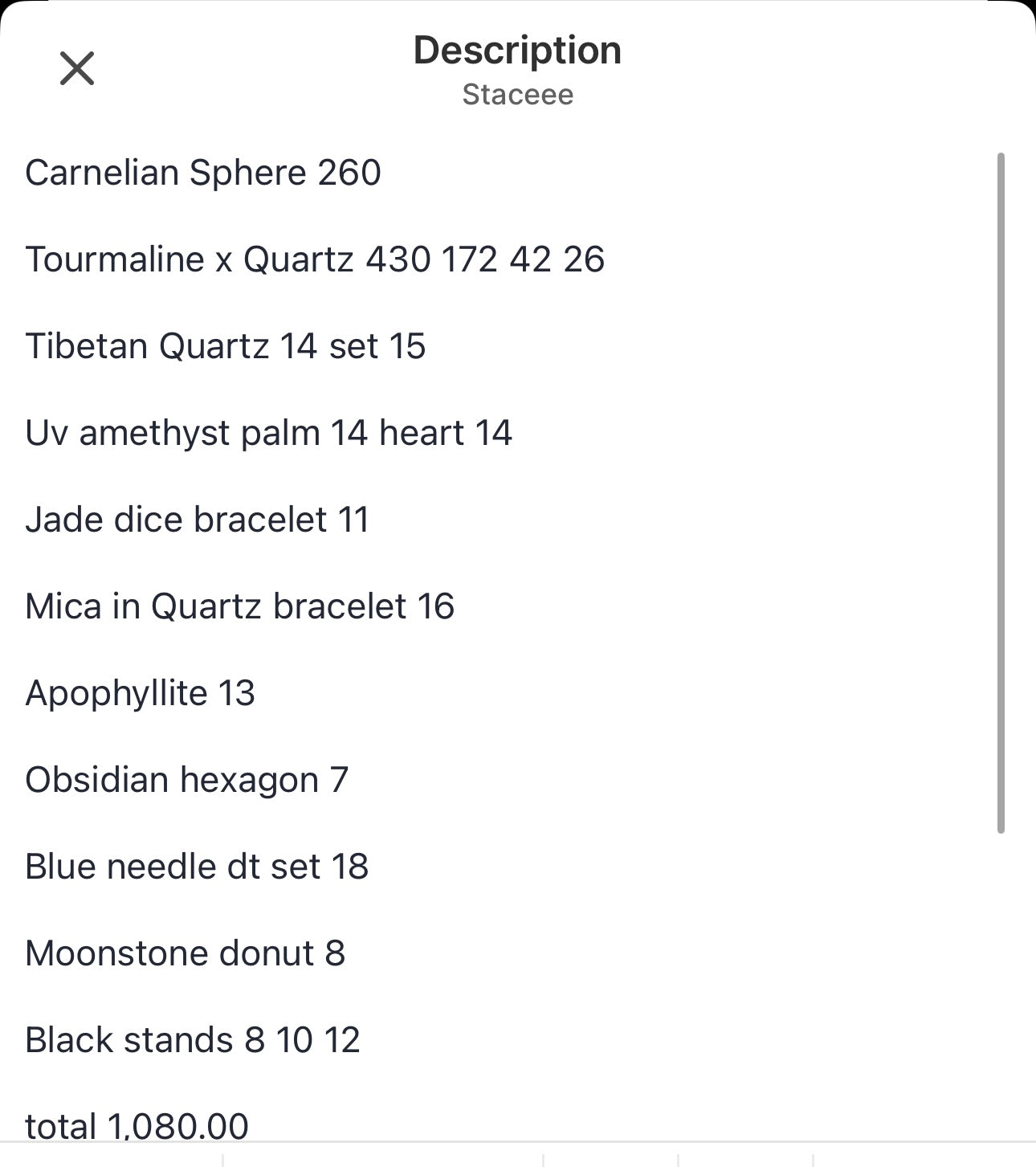The width and height of the screenshot is (1036, 1167).
Task: Click the Tibetan Quartz 14 set 15 line
Action: [226, 346]
